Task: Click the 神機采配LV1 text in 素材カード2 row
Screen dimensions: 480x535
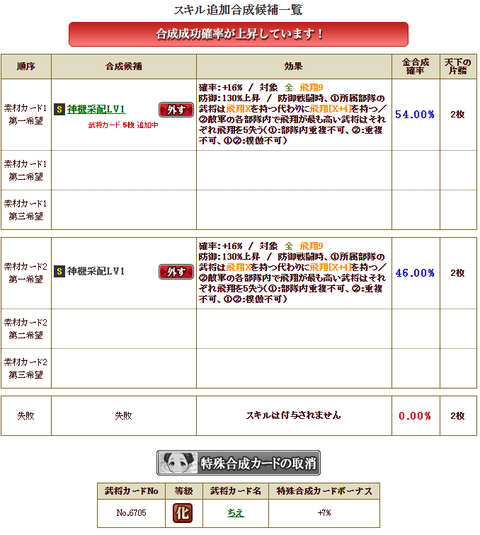Action: (x=96, y=271)
